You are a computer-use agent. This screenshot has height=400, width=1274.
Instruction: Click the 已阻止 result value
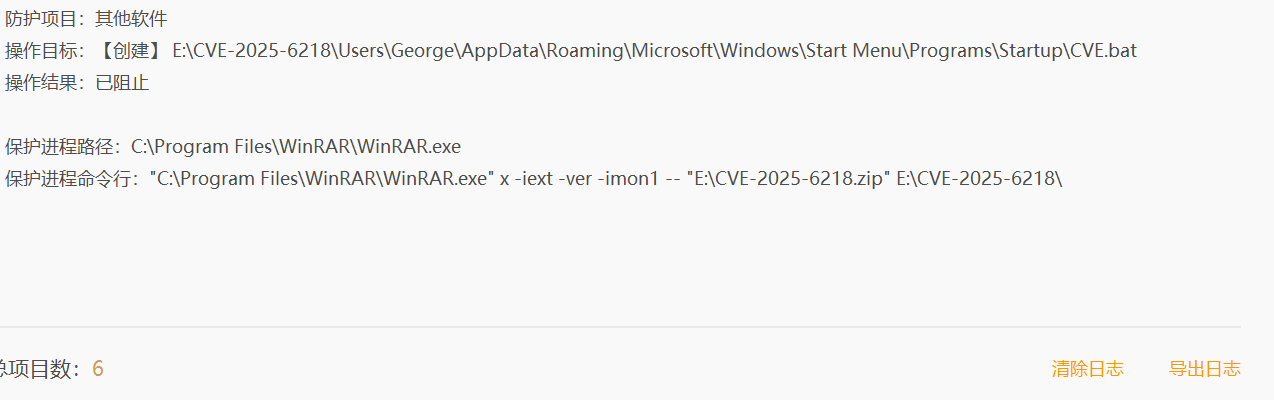pyautogui.click(x=122, y=83)
